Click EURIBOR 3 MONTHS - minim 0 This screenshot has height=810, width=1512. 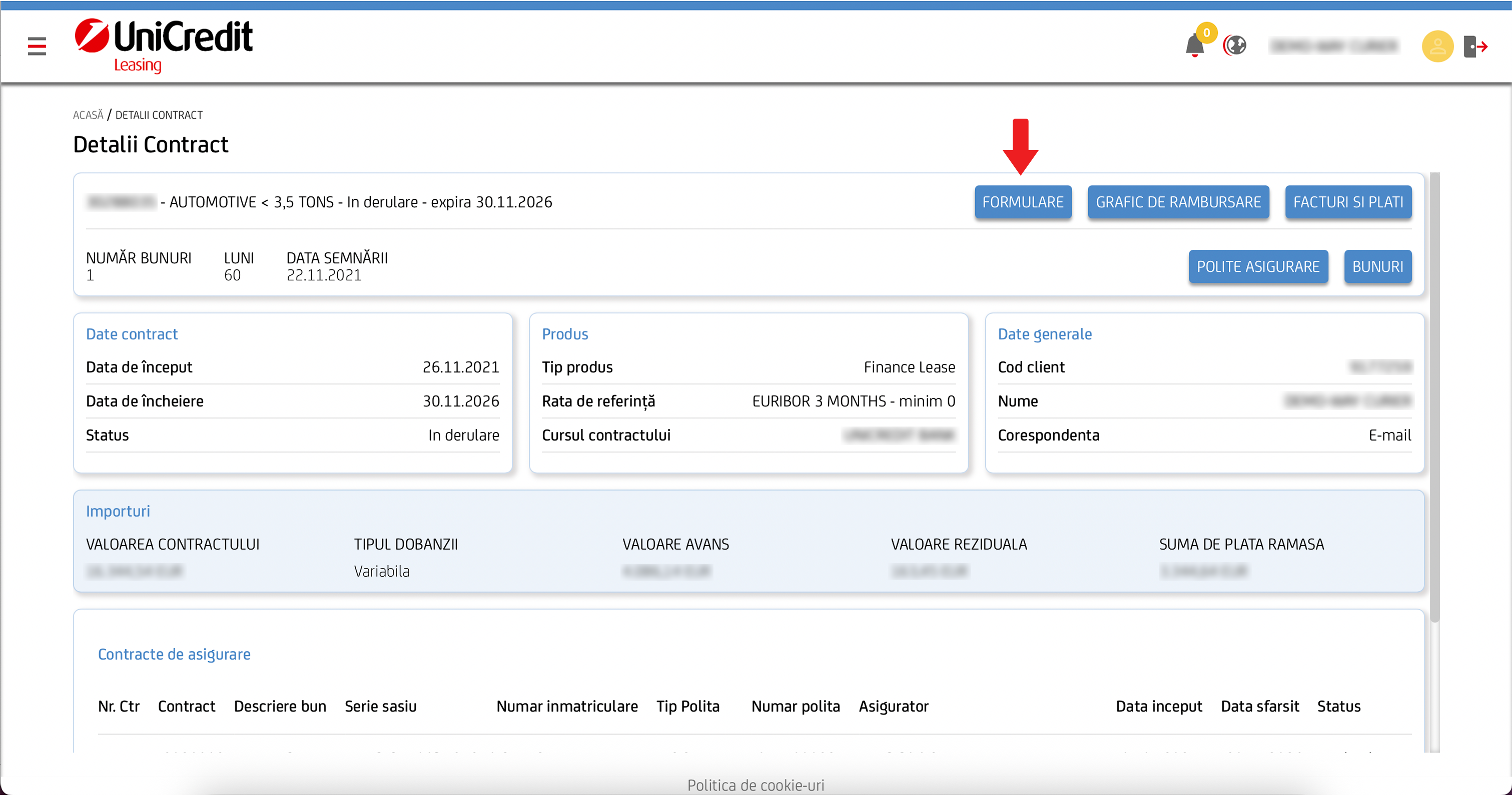[x=854, y=401]
